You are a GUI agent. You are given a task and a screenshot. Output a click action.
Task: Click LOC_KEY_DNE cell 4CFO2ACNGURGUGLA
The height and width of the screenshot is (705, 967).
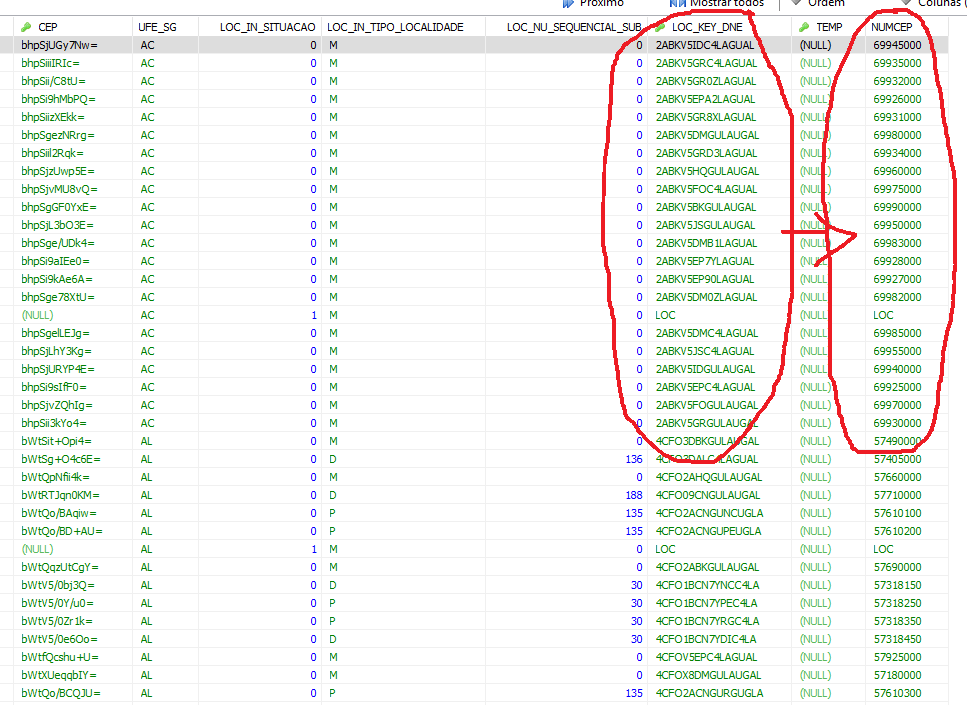(708, 693)
